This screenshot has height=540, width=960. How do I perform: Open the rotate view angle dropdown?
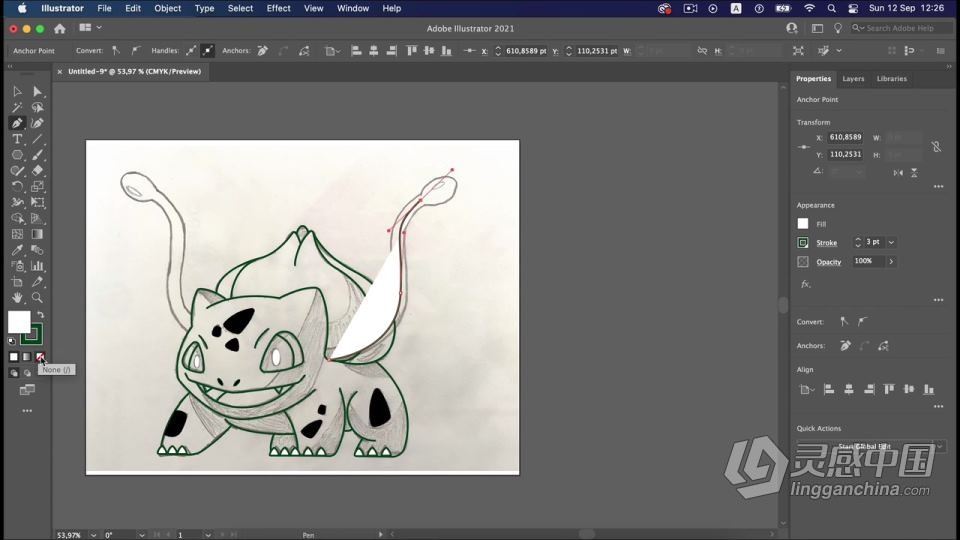click(142, 535)
